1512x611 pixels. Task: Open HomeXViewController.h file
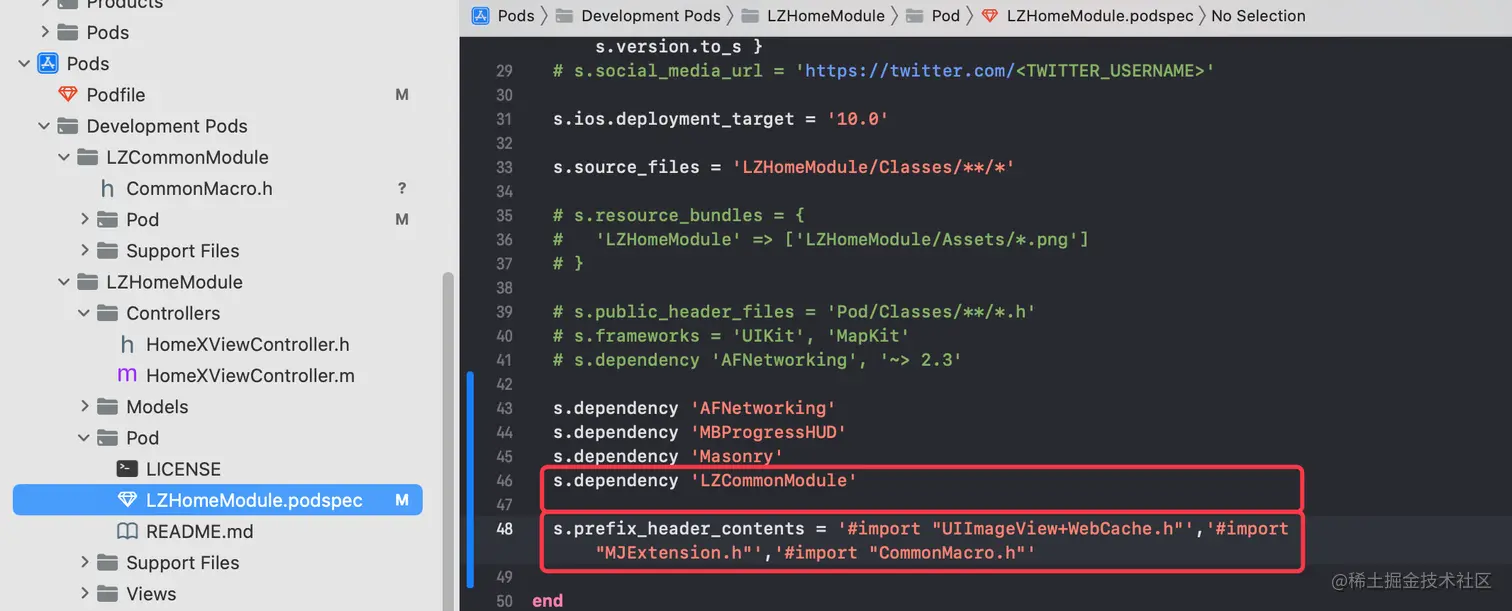pyautogui.click(x=248, y=344)
